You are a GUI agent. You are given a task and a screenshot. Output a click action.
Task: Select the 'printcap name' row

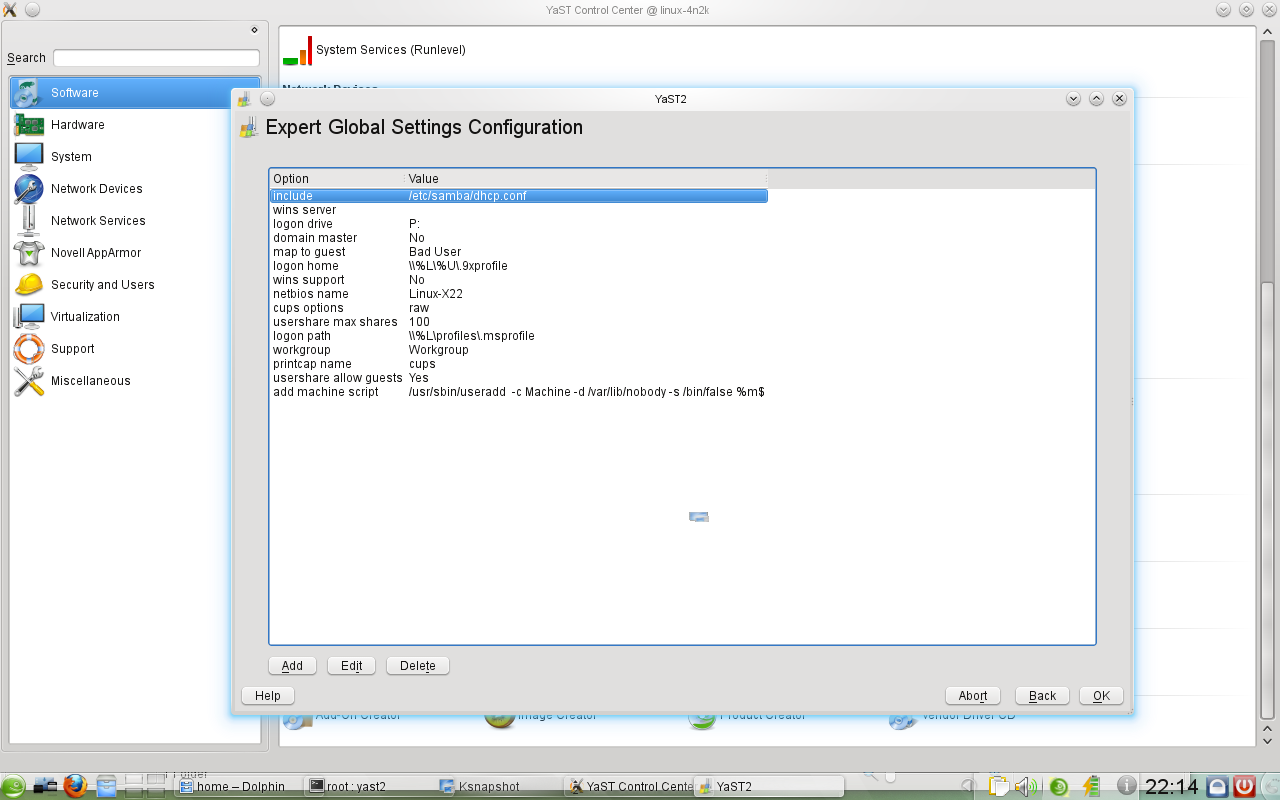tap(518, 364)
